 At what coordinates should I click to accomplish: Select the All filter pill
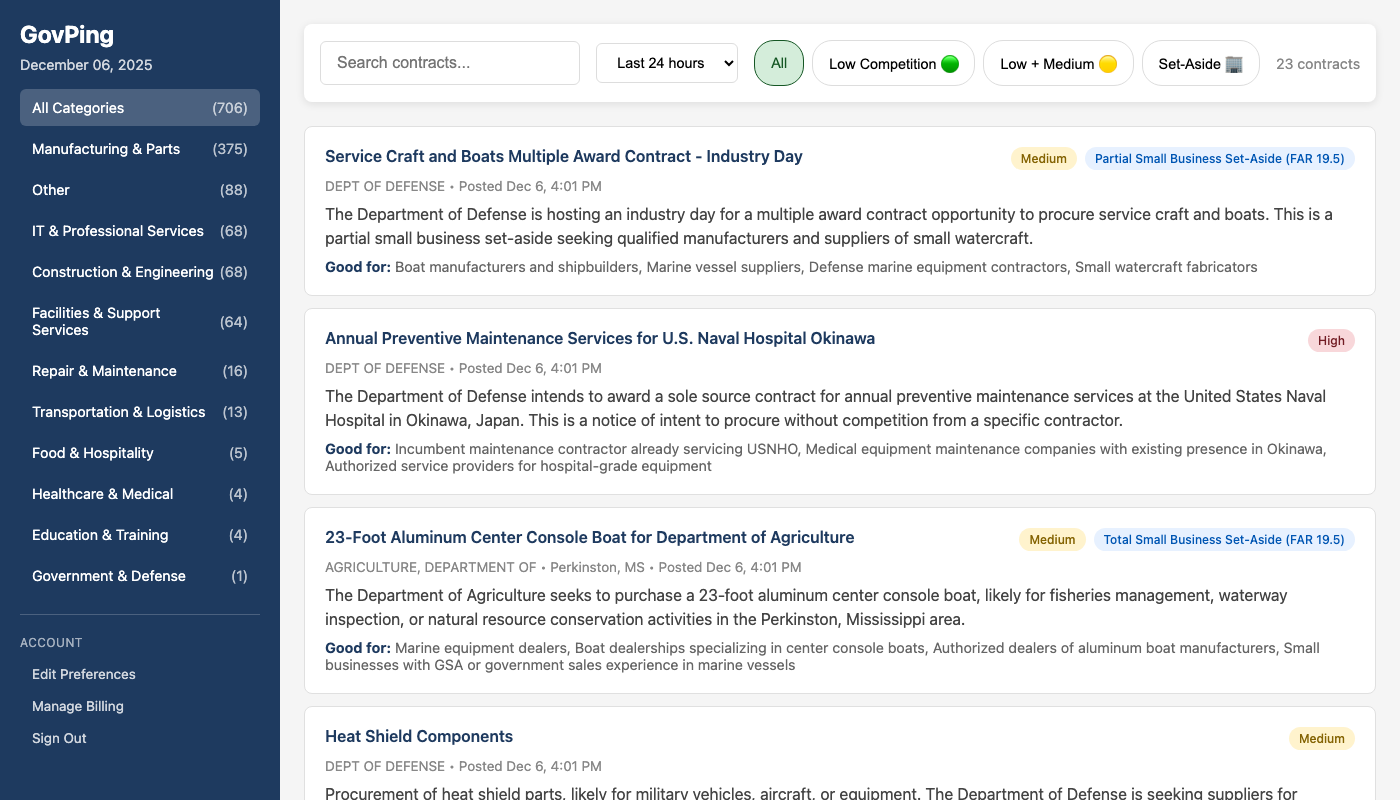(x=778, y=62)
